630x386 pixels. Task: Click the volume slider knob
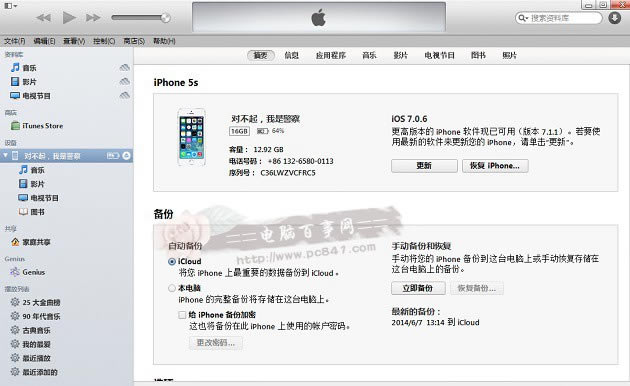[x=165, y=18]
